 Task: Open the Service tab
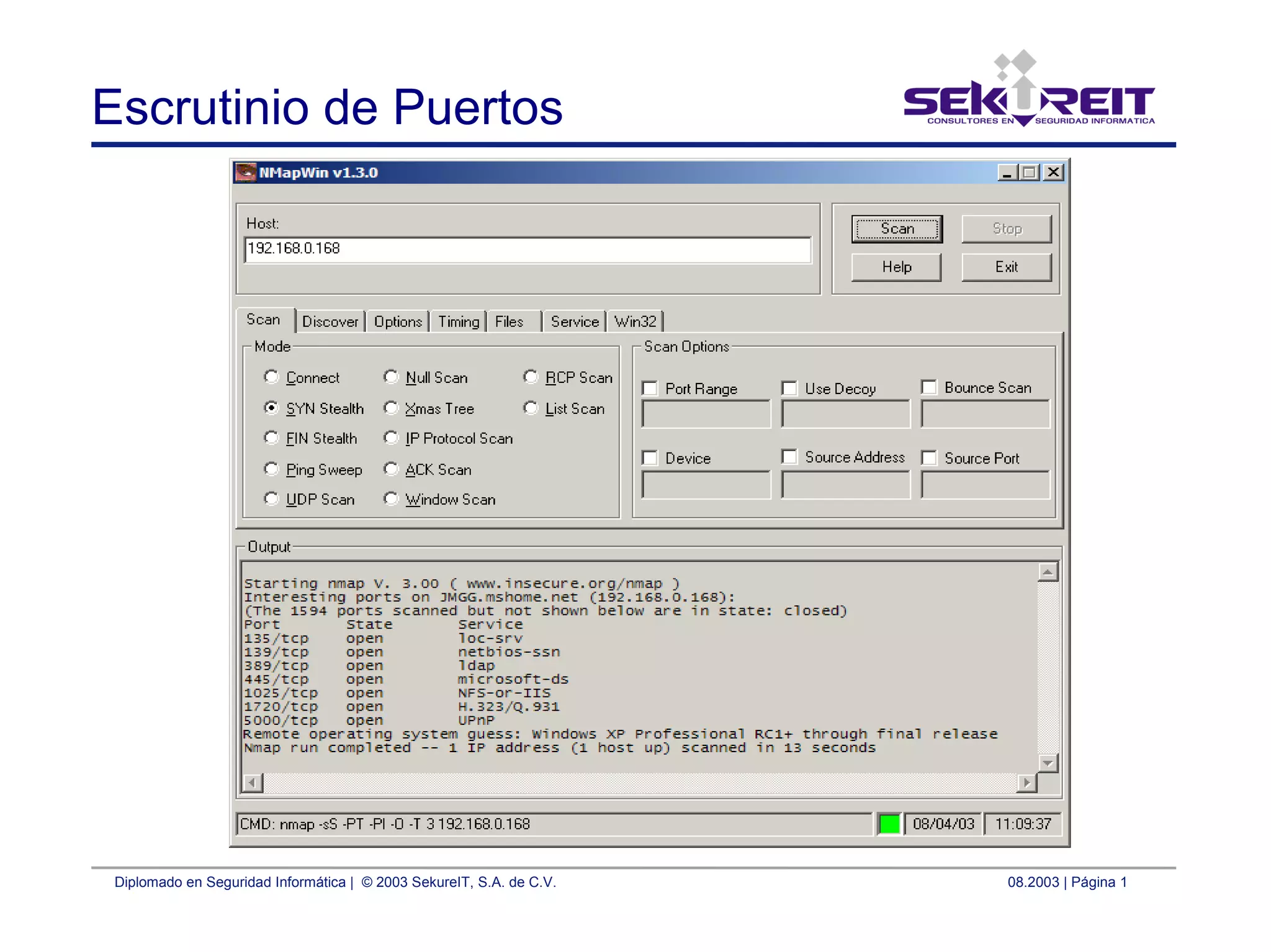tap(575, 321)
